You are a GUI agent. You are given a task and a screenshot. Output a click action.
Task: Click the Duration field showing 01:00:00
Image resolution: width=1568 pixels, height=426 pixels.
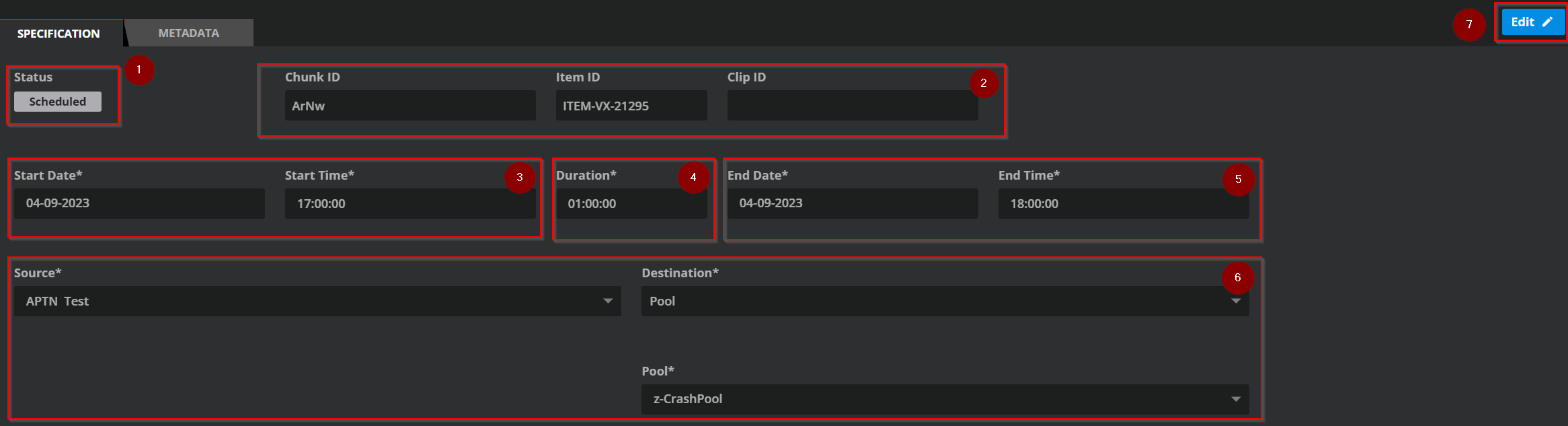pos(631,203)
